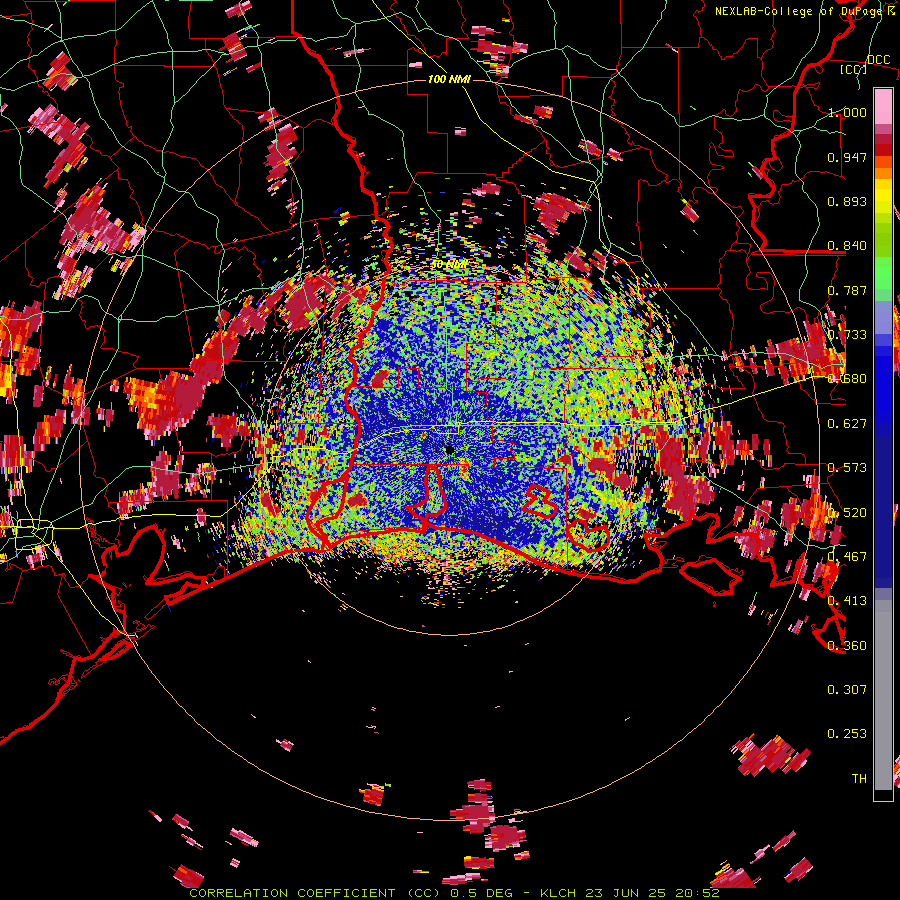Select the 0.413 scale value
The width and height of the screenshot is (900, 900).
pyautogui.click(x=847, y=601)
